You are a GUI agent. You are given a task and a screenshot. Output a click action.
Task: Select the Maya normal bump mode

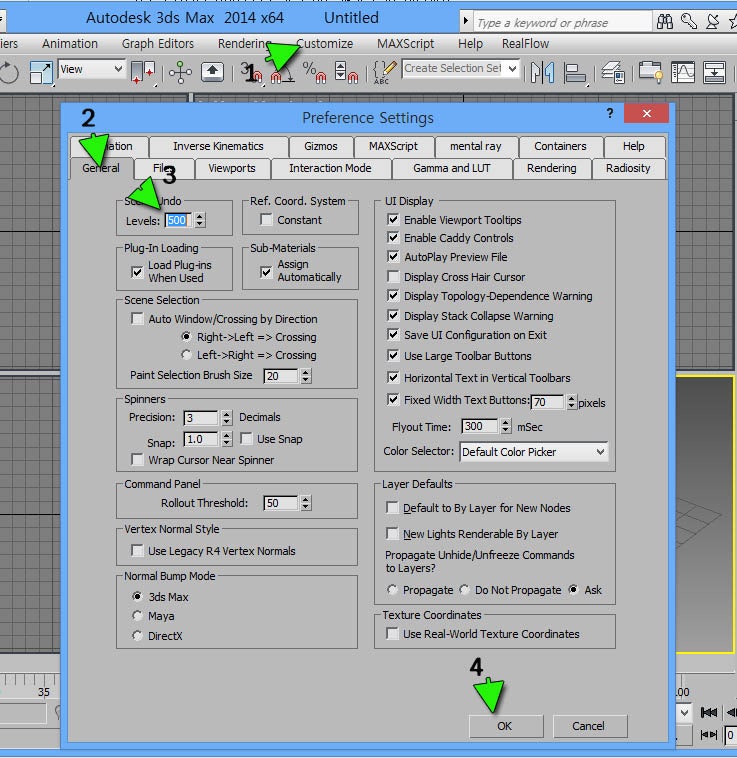click(x=137, y=616)
